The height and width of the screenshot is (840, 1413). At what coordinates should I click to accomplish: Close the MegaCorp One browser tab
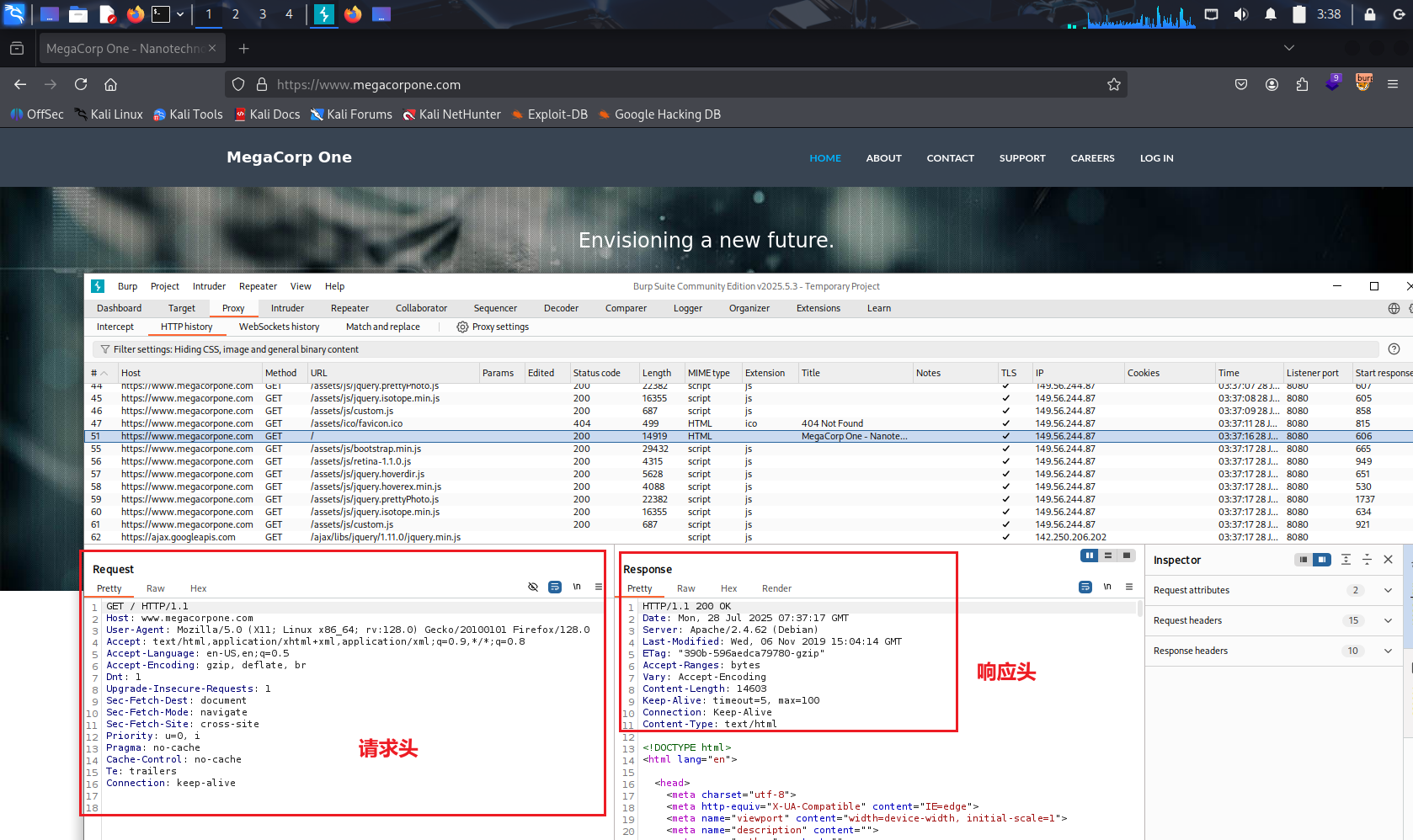click(x=212, y=48)
